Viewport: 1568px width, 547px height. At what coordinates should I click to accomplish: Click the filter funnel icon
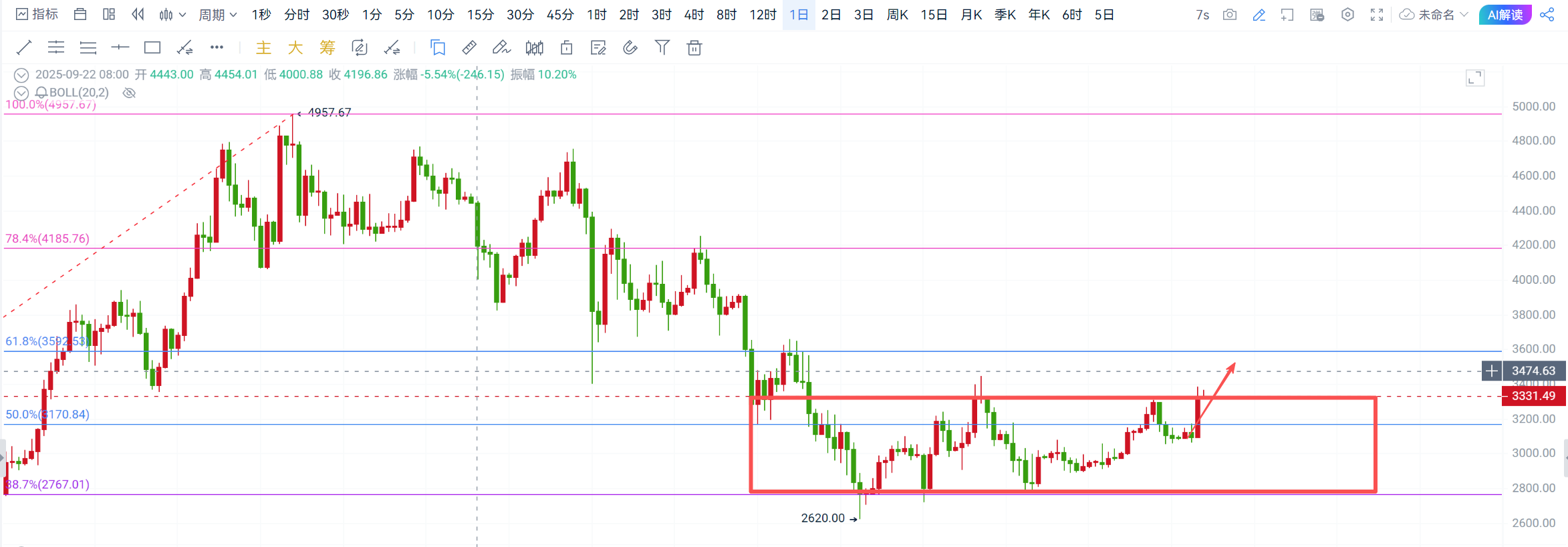coord(662,47)
